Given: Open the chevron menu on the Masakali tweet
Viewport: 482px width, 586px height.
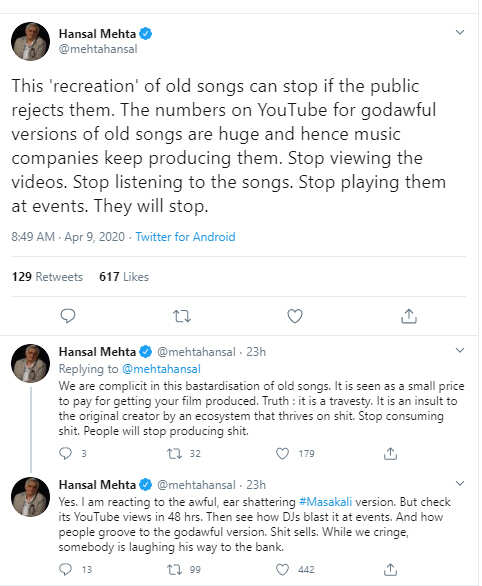Looking at the screenshot, I should pos(460,483).
